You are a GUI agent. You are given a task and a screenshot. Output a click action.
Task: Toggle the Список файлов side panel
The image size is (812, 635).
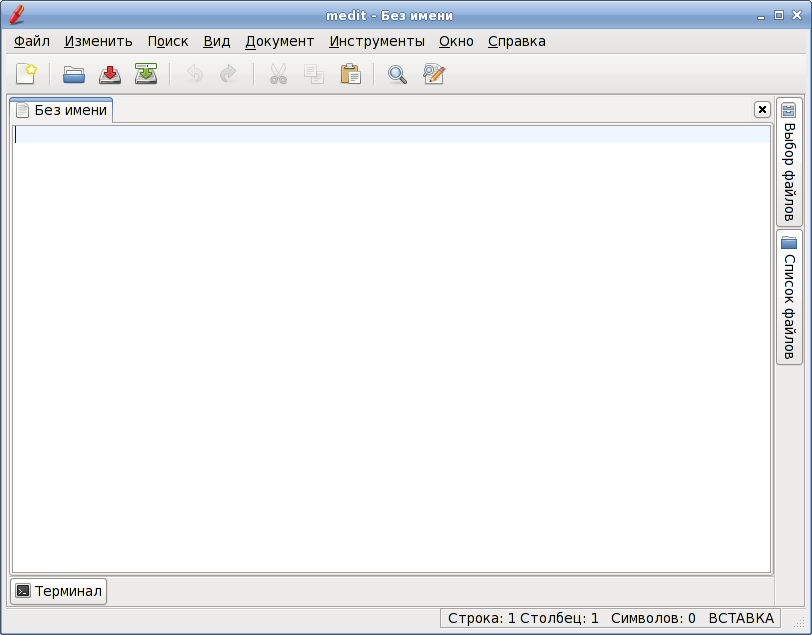pyautogui.click(x=789, y=298)
